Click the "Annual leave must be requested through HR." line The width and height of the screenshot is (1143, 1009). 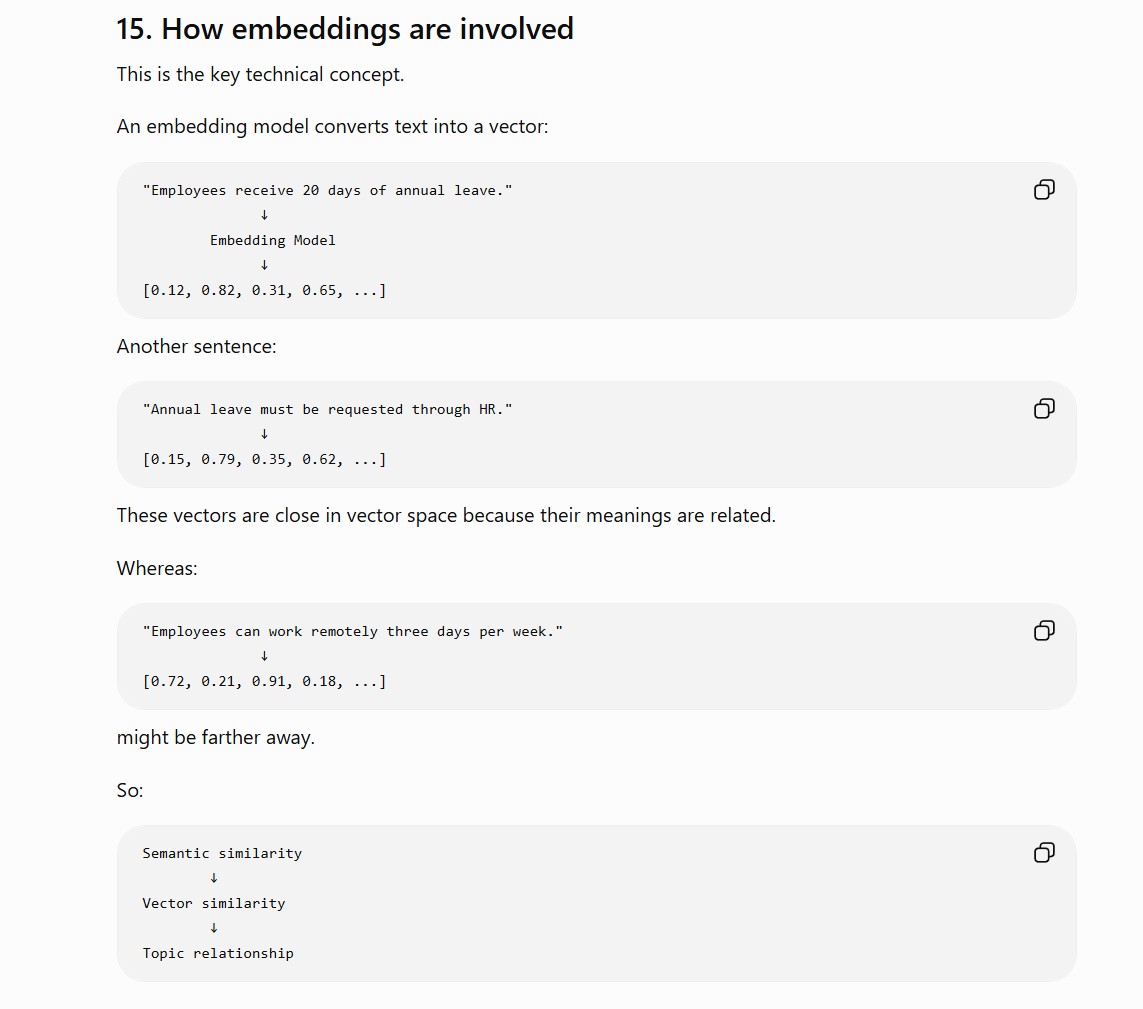coord(327,410)
